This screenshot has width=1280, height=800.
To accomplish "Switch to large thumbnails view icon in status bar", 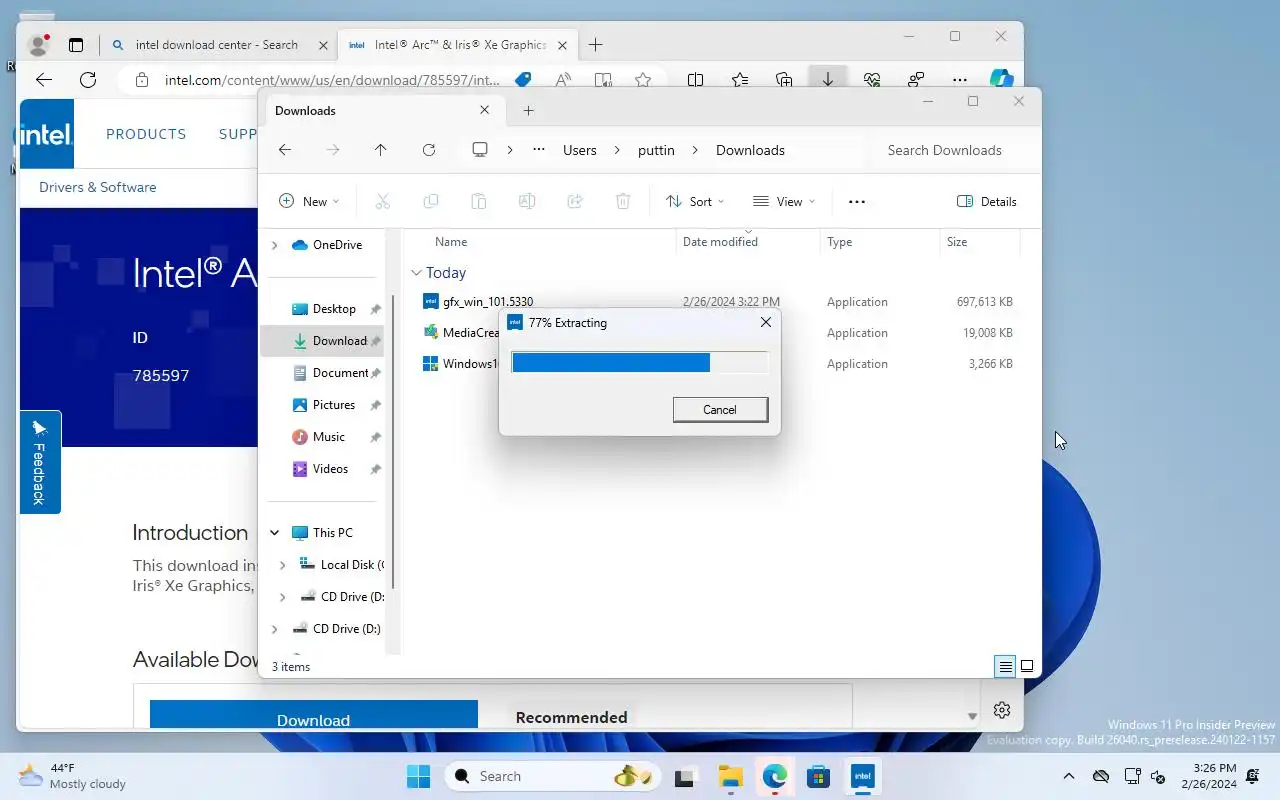I will [x=1027, y=666].
